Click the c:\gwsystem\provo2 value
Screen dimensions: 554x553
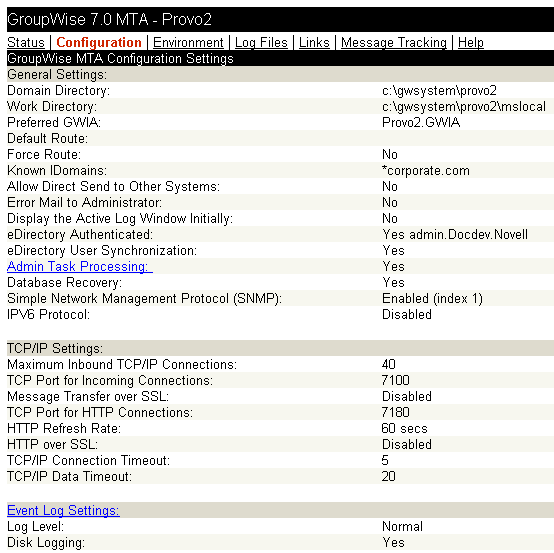tap(439, 90)
